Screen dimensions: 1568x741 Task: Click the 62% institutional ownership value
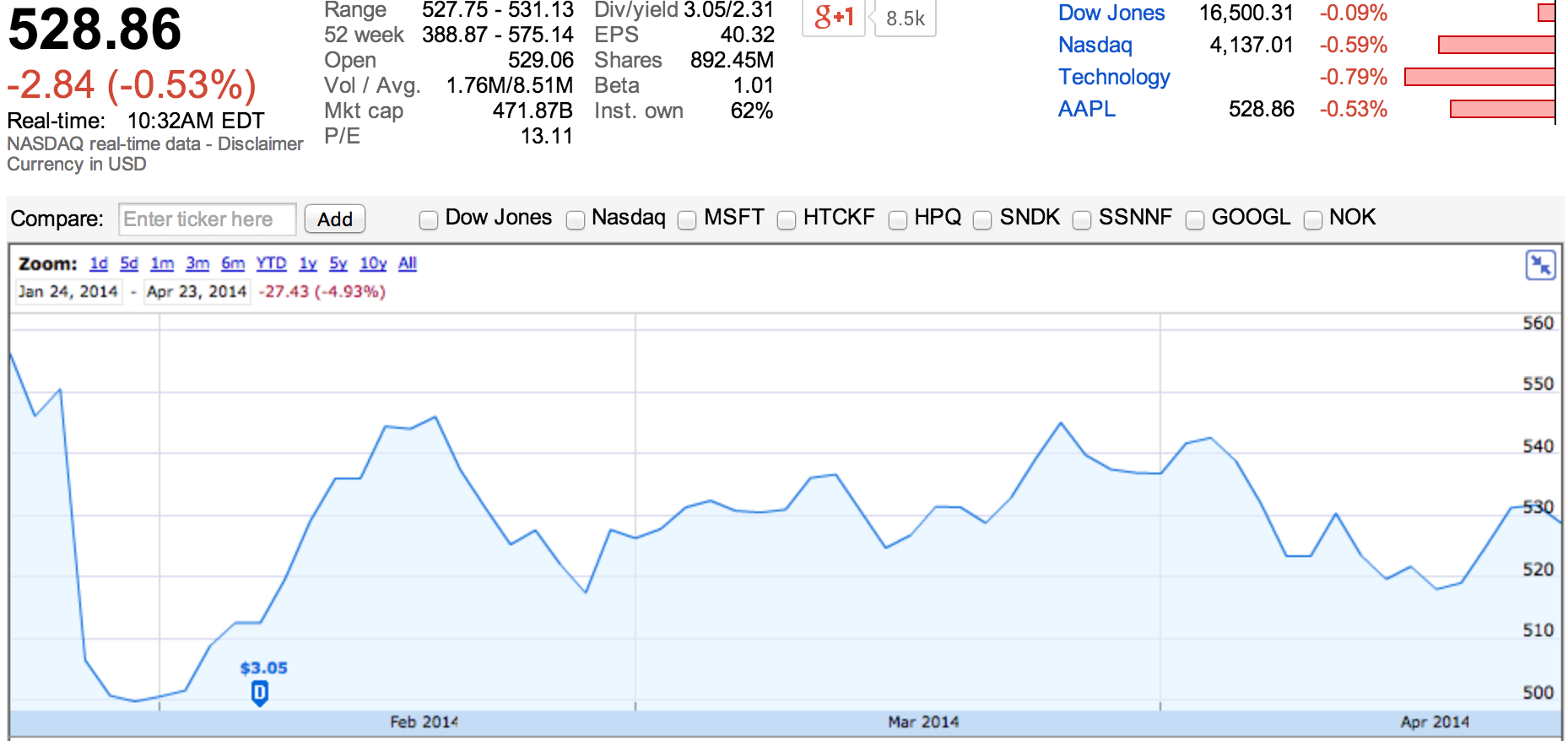752,111
